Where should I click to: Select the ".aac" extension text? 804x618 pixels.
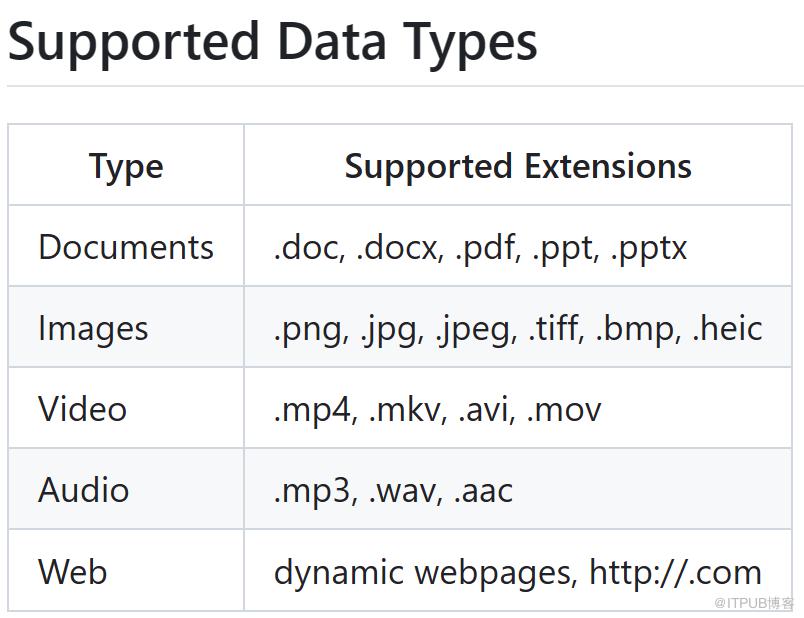pos(483,490)
